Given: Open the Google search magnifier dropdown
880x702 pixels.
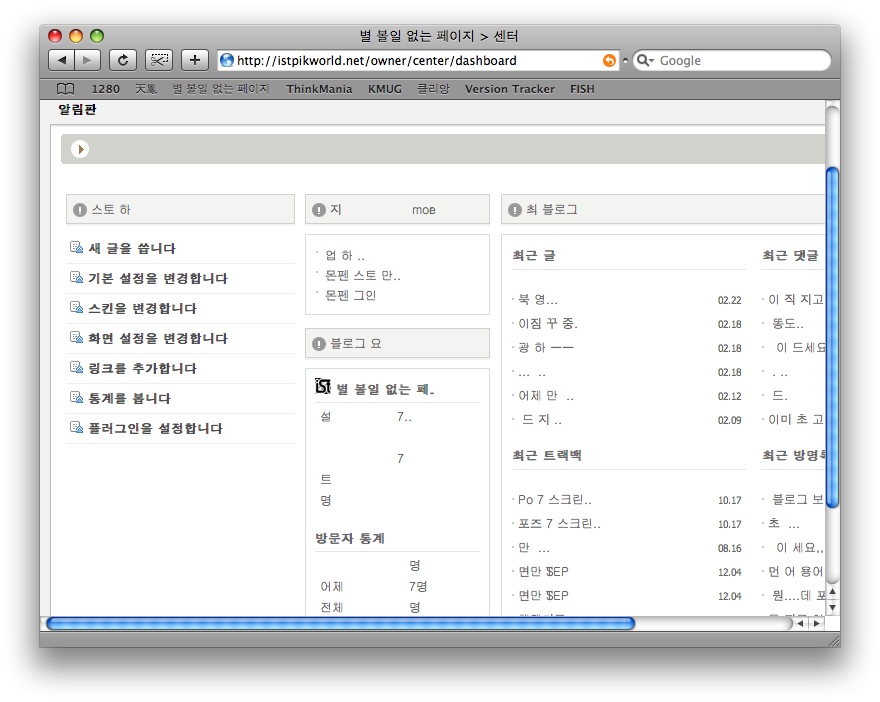Looking at the screenshot, I should 645,61.
